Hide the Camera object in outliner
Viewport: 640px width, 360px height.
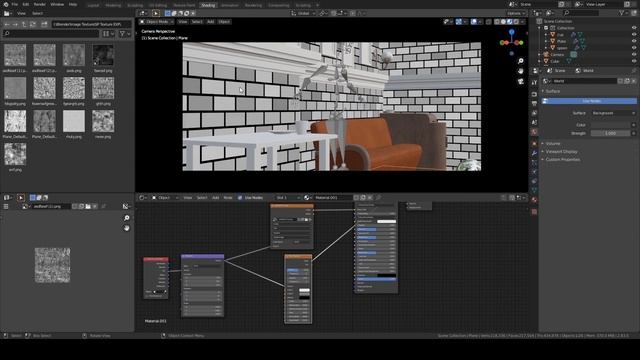click(x=634, y=55)
